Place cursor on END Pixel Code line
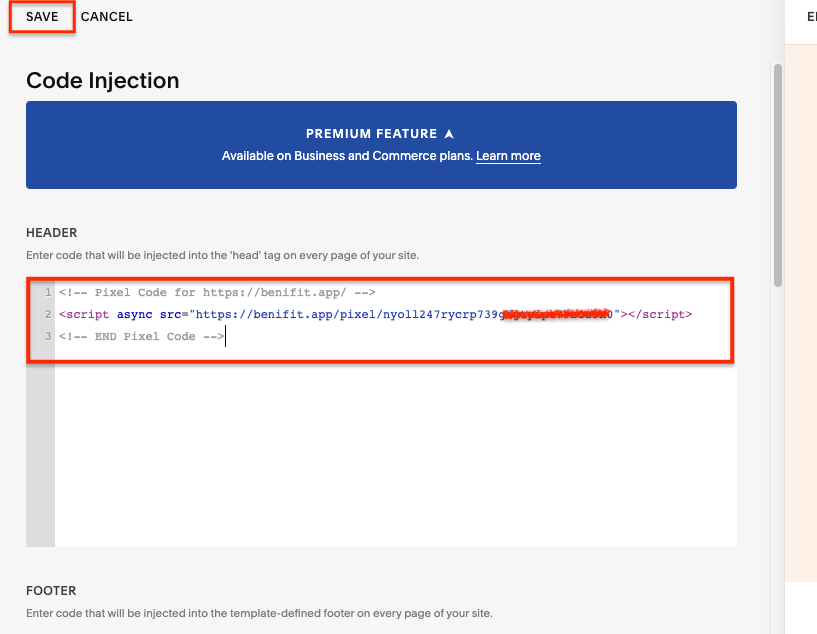Image resolution: width=817 pixels, height=634 pixels. tap(142, 337)
